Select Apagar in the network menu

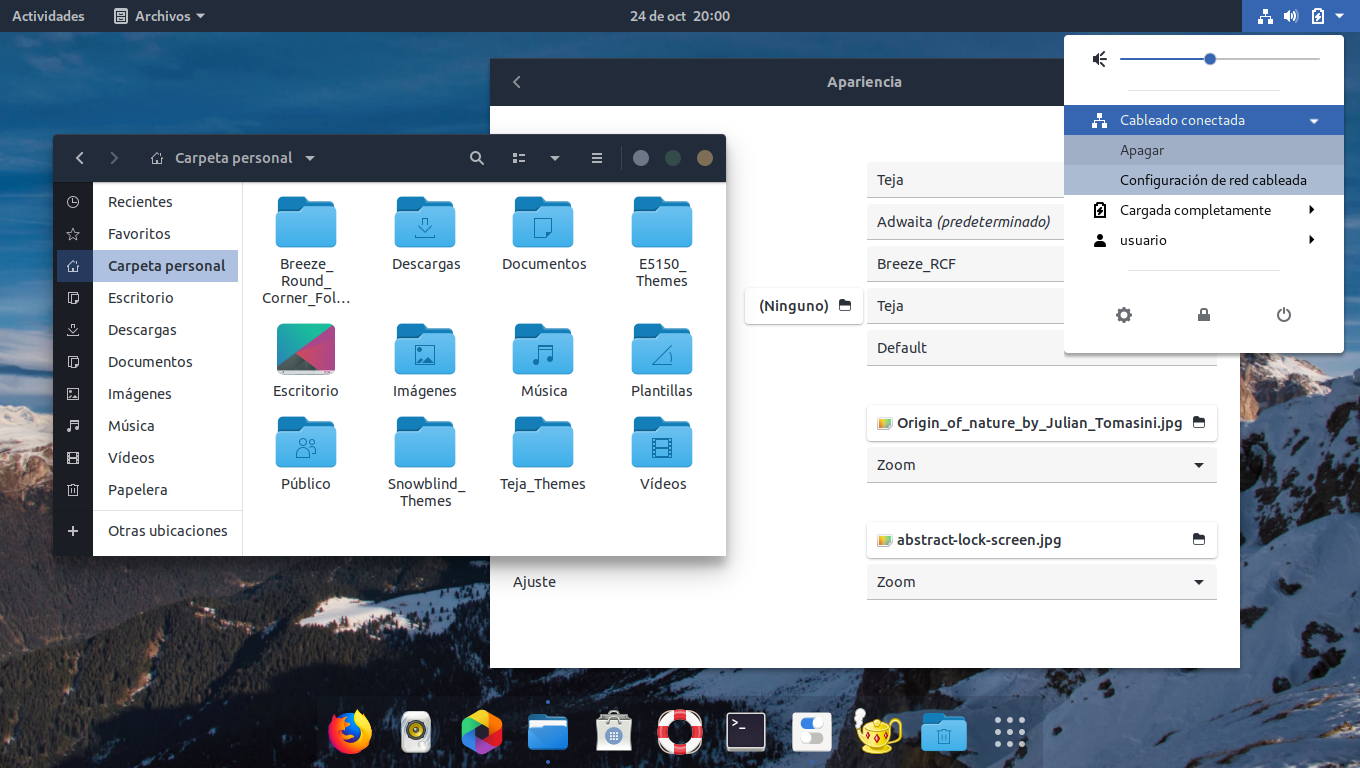point(1204,150)
